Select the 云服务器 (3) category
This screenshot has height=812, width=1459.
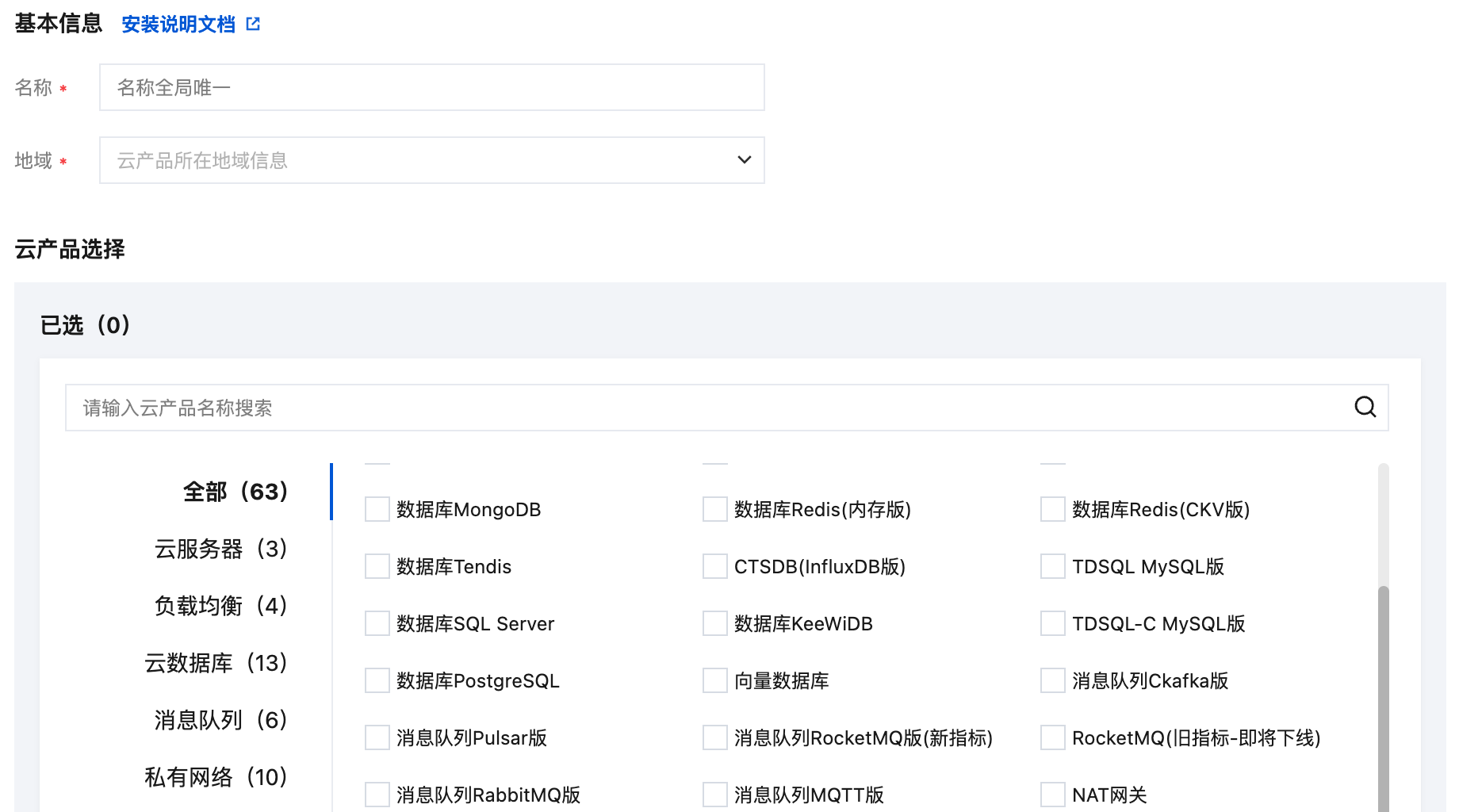click(x=221, y=549)
